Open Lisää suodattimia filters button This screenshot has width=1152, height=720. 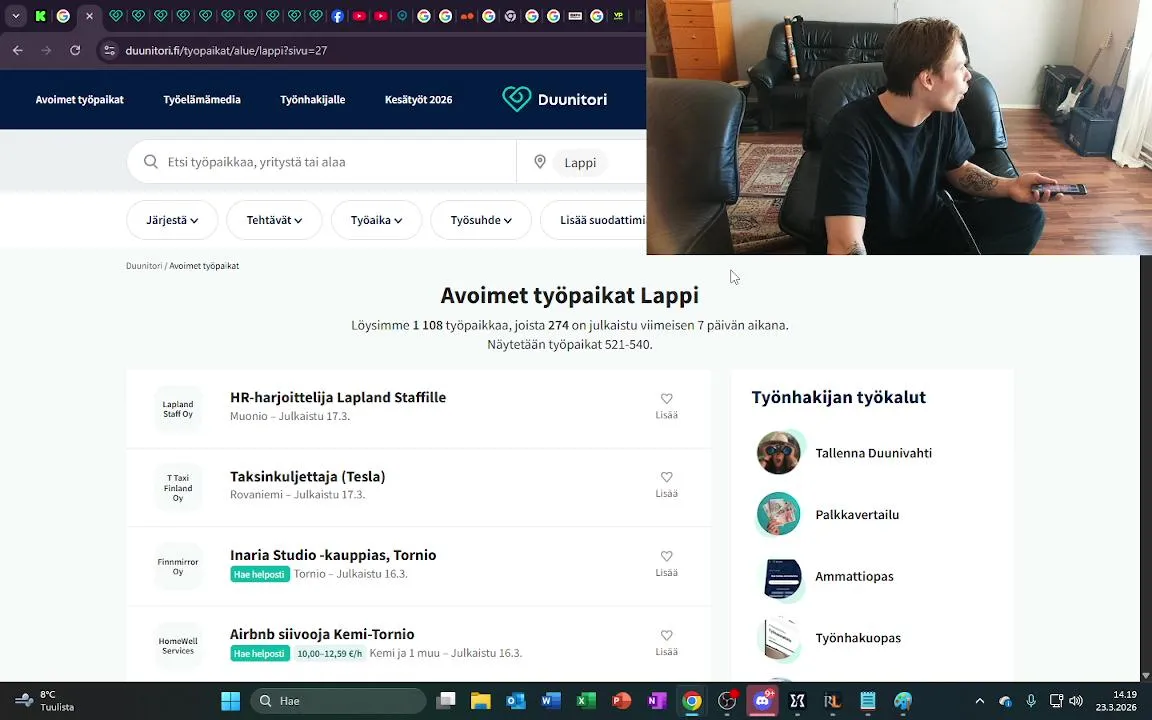[x=594, y=220]
